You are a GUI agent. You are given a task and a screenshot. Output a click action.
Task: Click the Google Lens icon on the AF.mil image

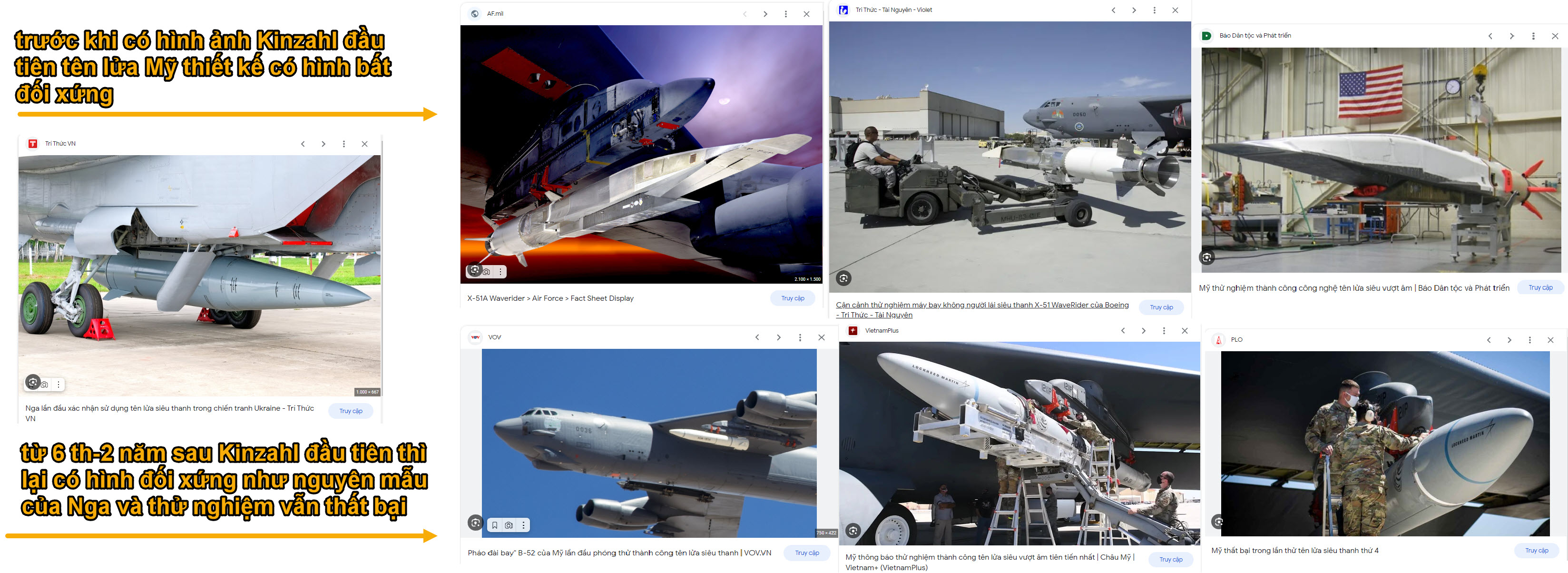pos(475,270)
